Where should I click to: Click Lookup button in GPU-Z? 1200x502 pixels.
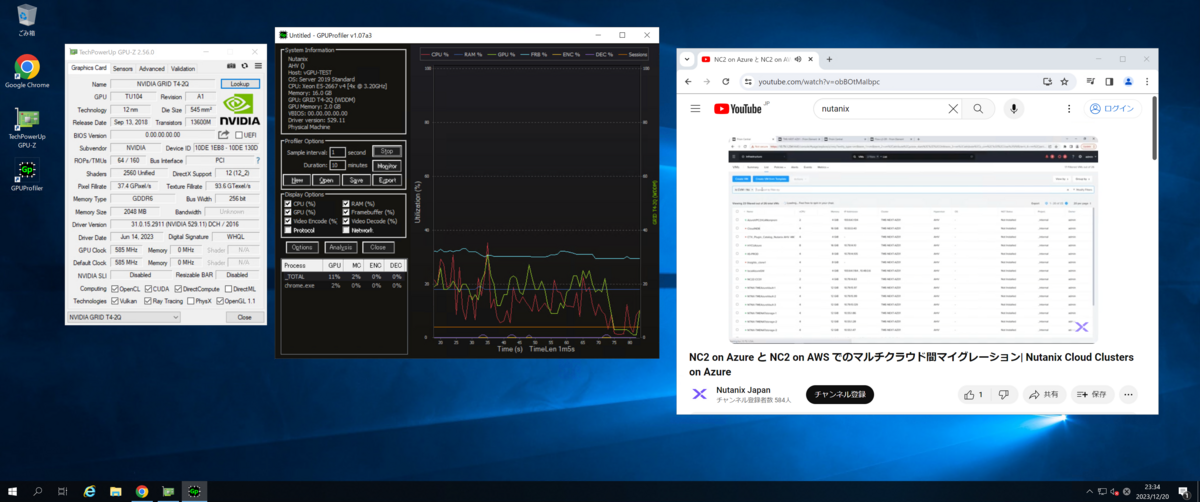(239, 84)
